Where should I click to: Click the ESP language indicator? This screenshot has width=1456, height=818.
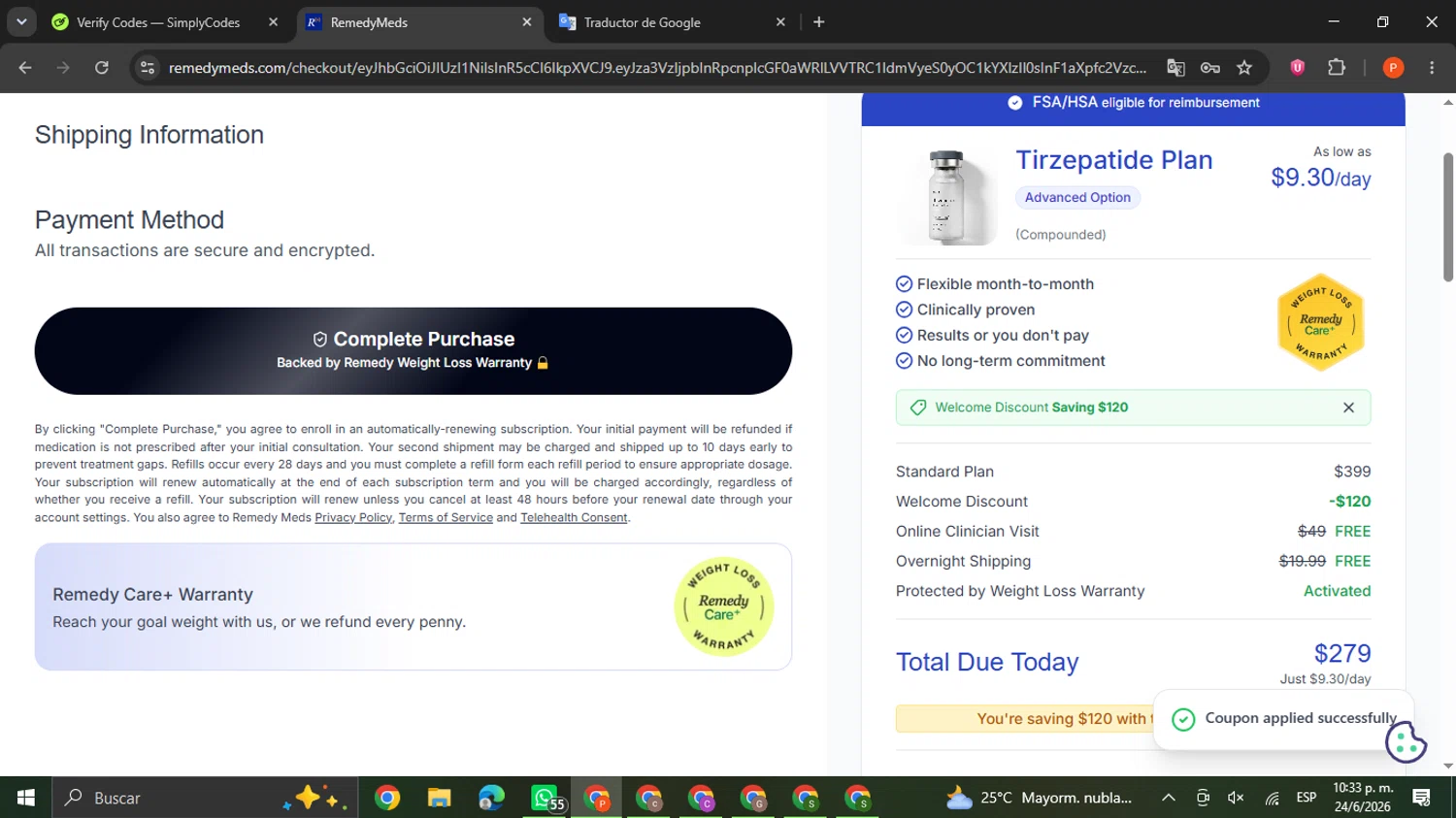coord(1307,798)
